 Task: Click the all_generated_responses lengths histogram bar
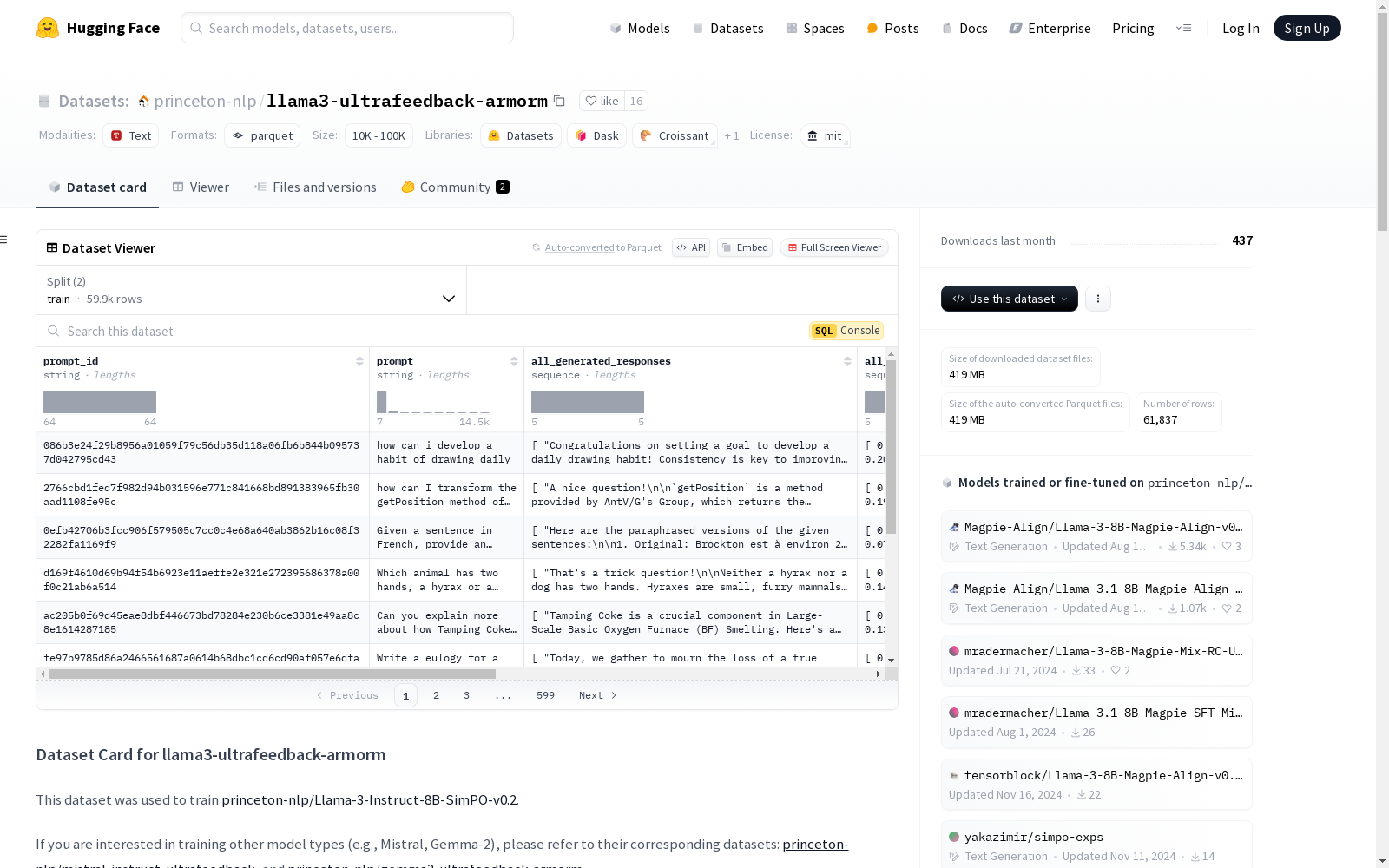tap(588, 402)
